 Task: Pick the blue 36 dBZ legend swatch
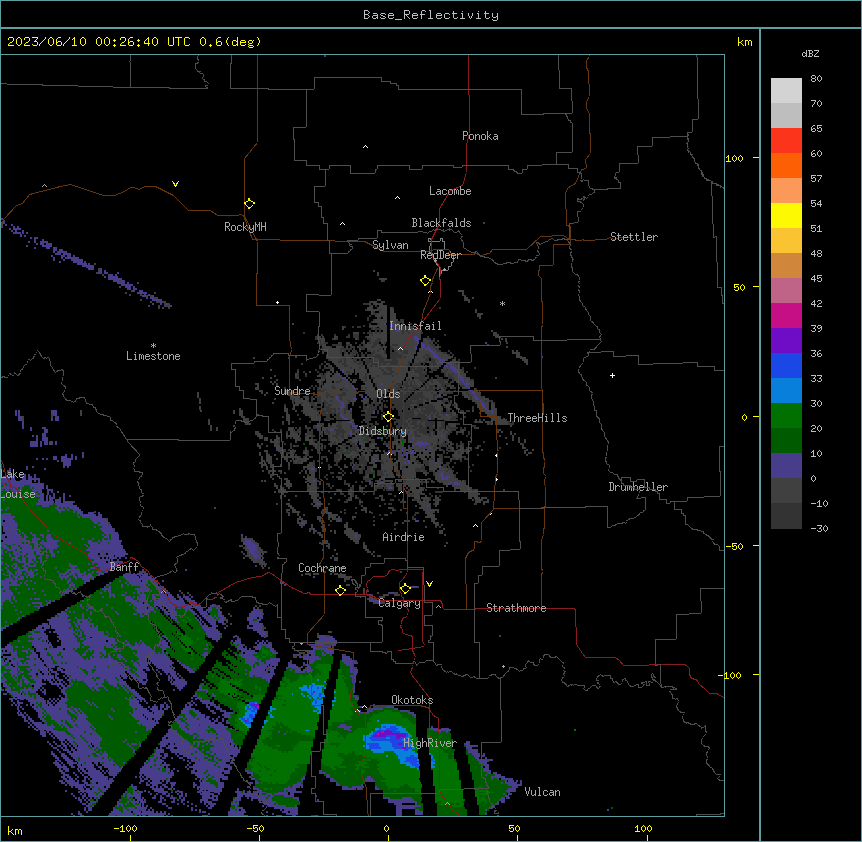pos(786,365)
